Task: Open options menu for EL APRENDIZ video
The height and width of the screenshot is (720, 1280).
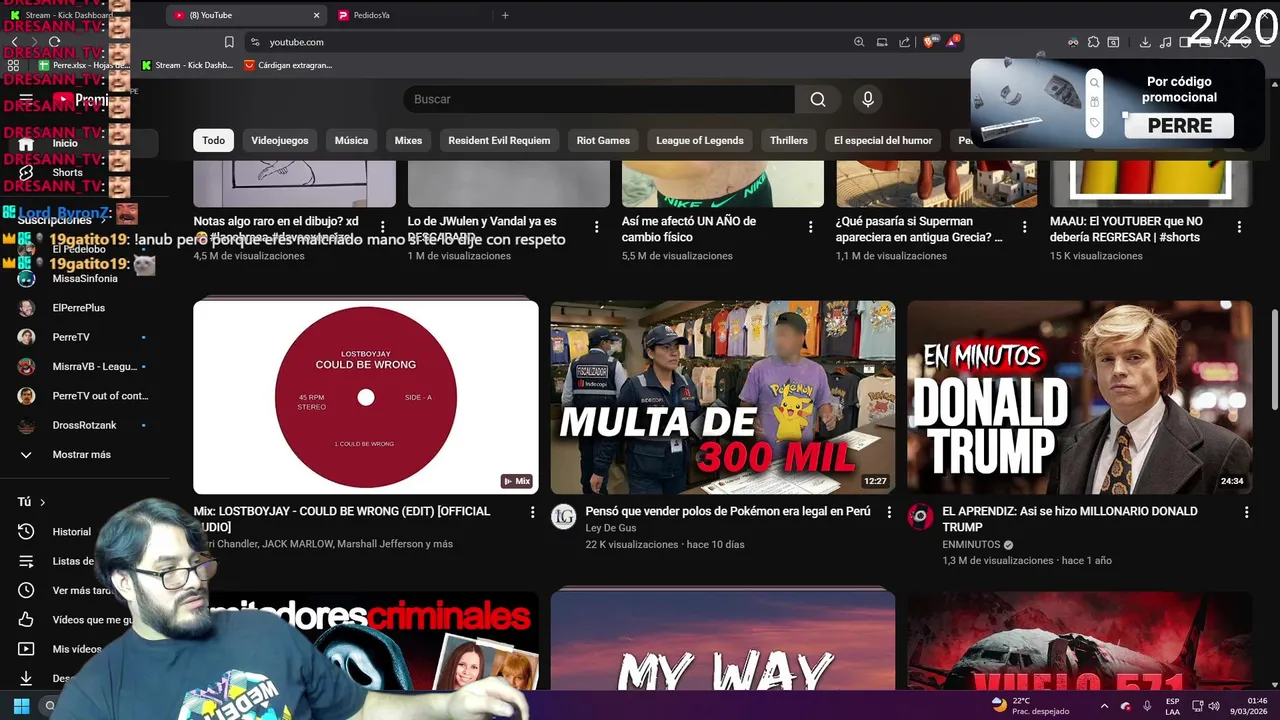Action: coord(1246,512)
